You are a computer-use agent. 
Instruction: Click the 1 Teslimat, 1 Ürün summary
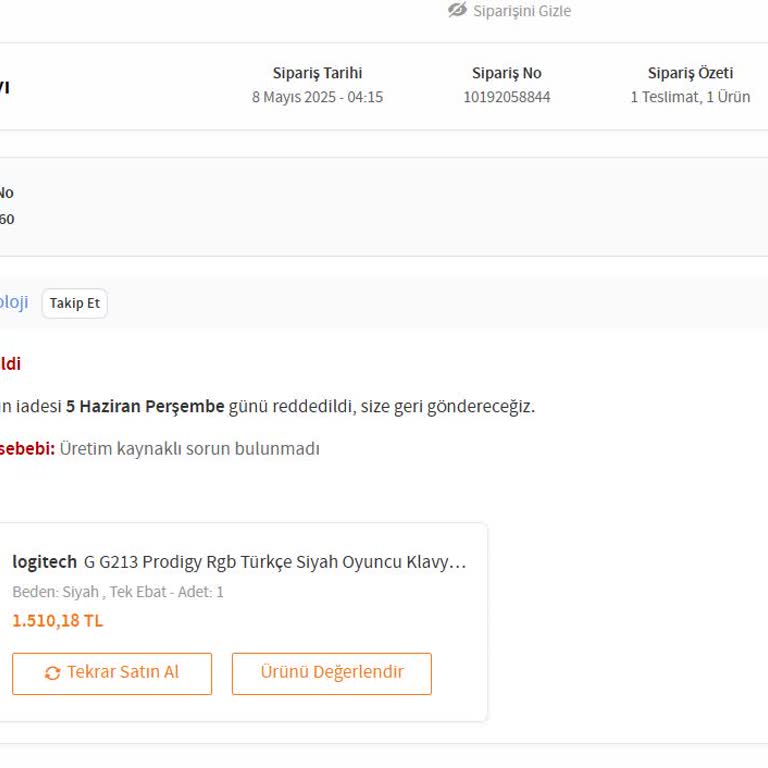pyautogui.click(x=690, y=97)
